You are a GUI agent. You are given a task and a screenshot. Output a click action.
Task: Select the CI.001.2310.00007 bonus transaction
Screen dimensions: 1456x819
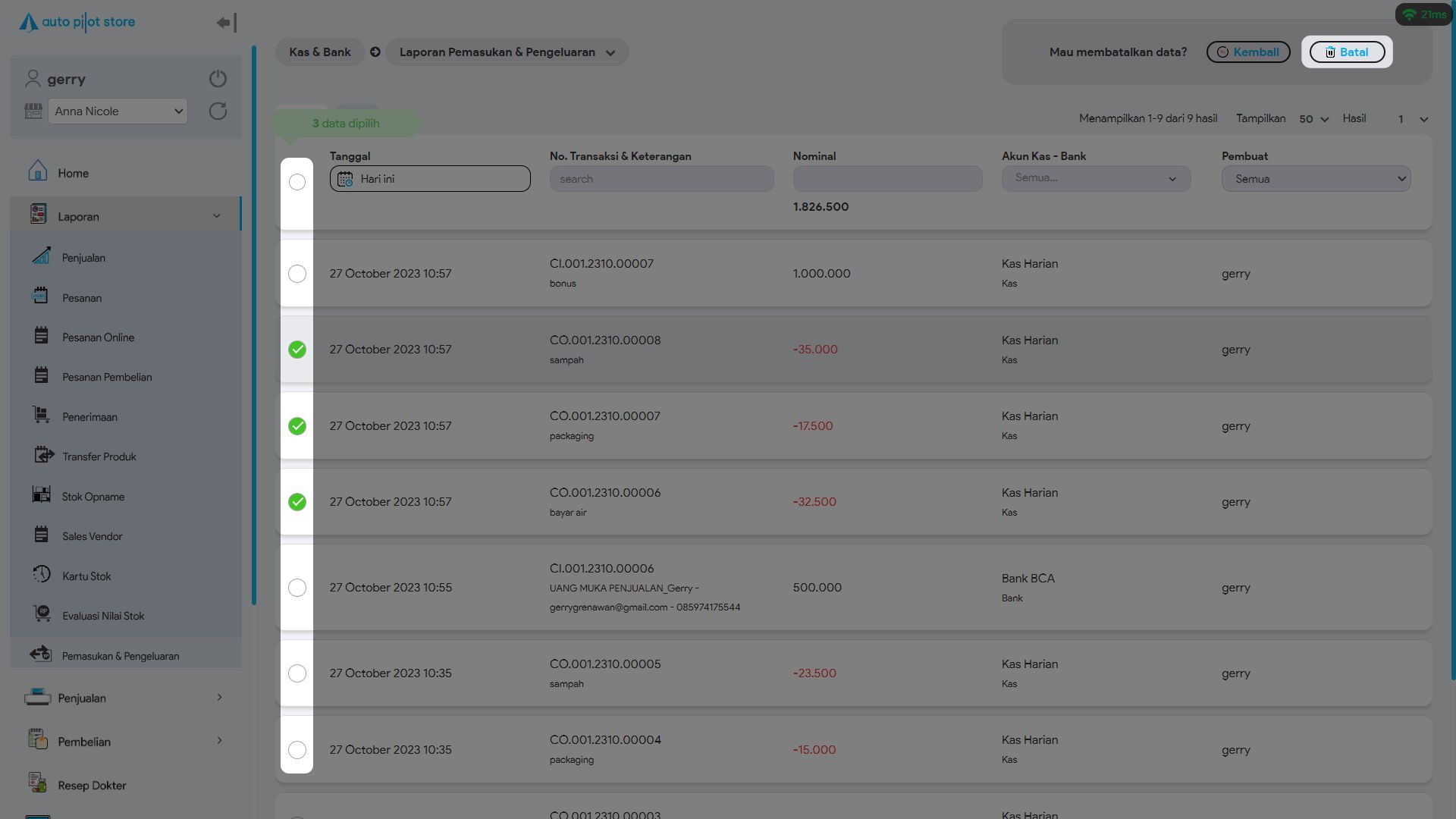297,274
